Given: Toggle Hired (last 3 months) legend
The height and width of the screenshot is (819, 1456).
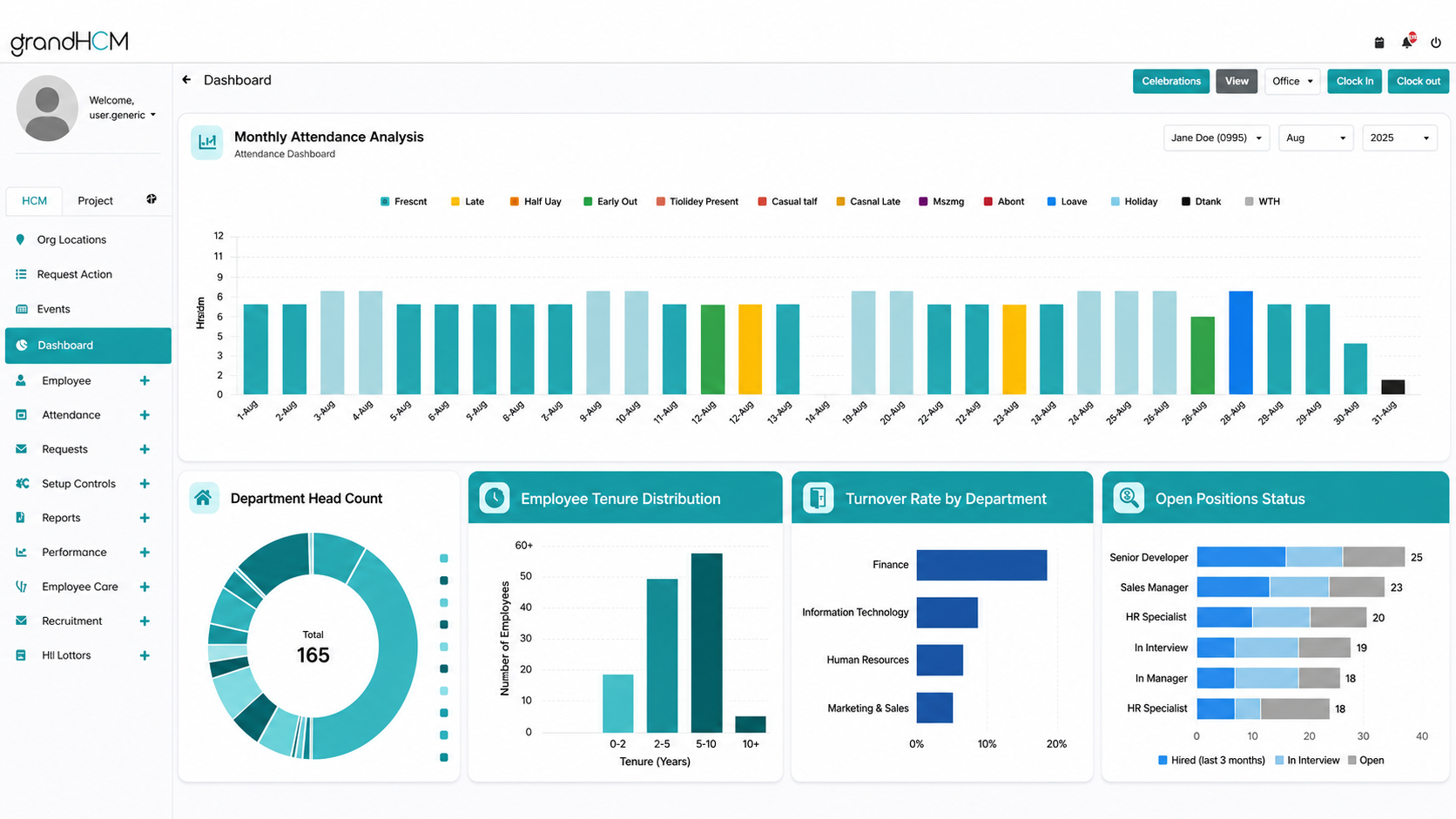Looking at the screenshot, I should click(x=1211, y=760).
